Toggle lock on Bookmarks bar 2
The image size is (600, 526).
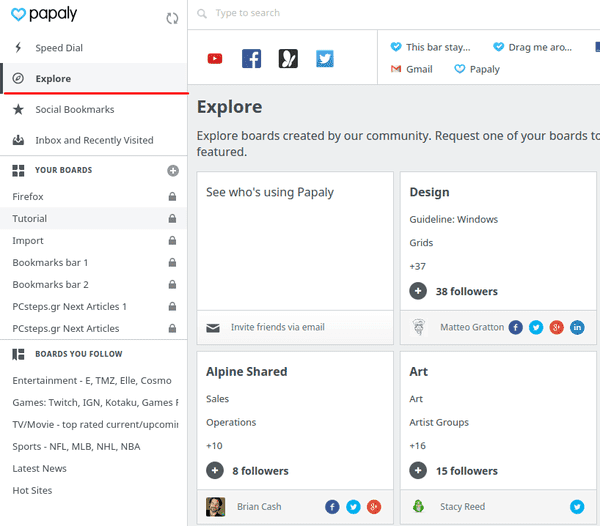[x=173, y=285]
